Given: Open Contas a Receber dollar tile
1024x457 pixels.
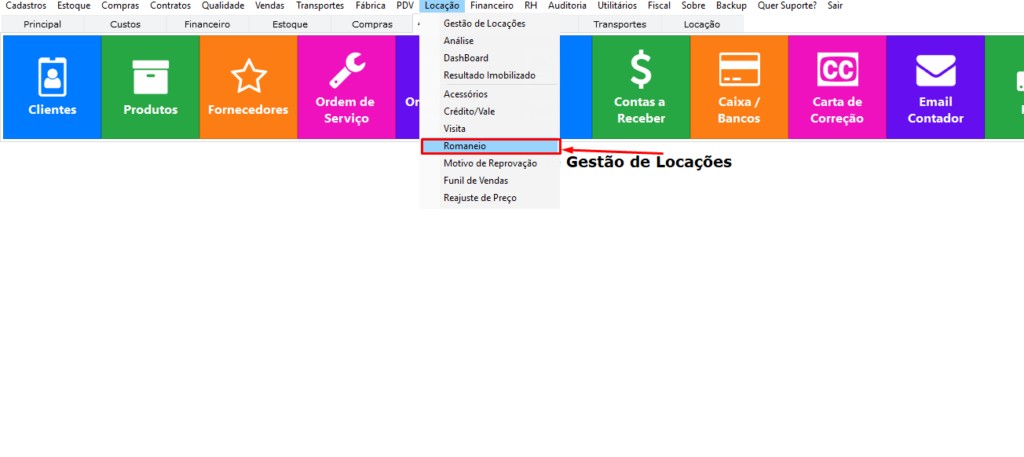Looking at the screenshot, I should pos(640,87).
